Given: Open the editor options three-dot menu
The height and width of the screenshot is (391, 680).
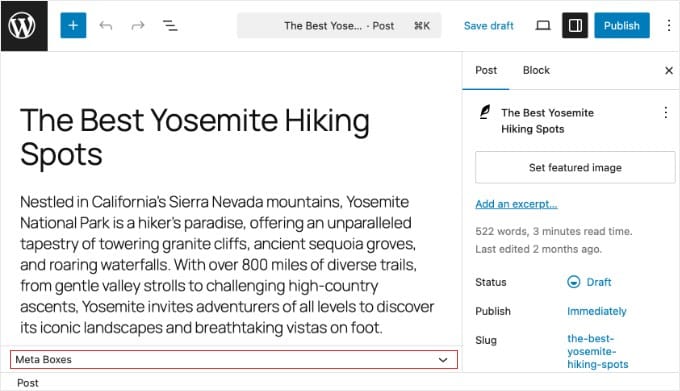Looking at the screenshot, I should (668, 26).
